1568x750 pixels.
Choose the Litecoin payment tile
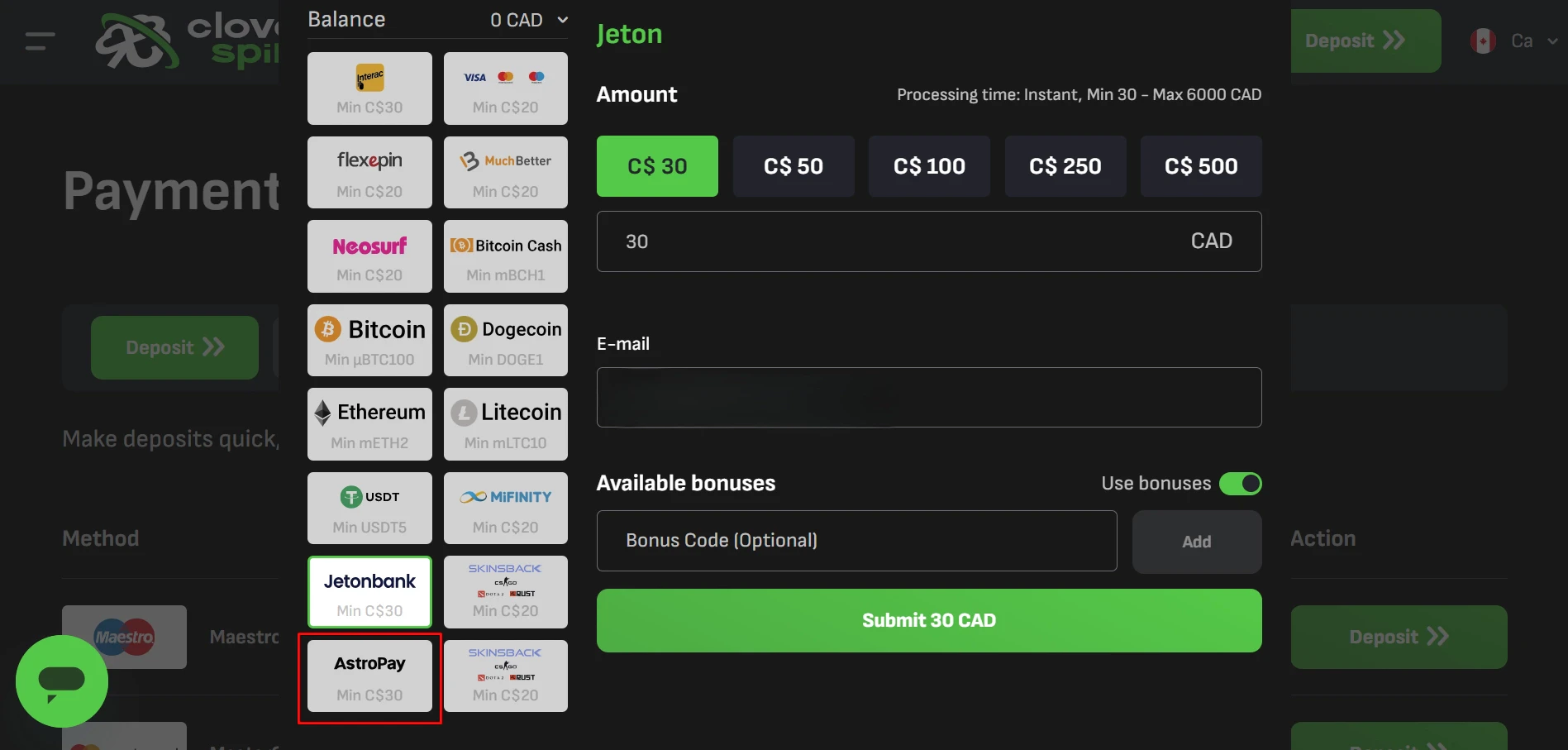(x=506, y=424)
